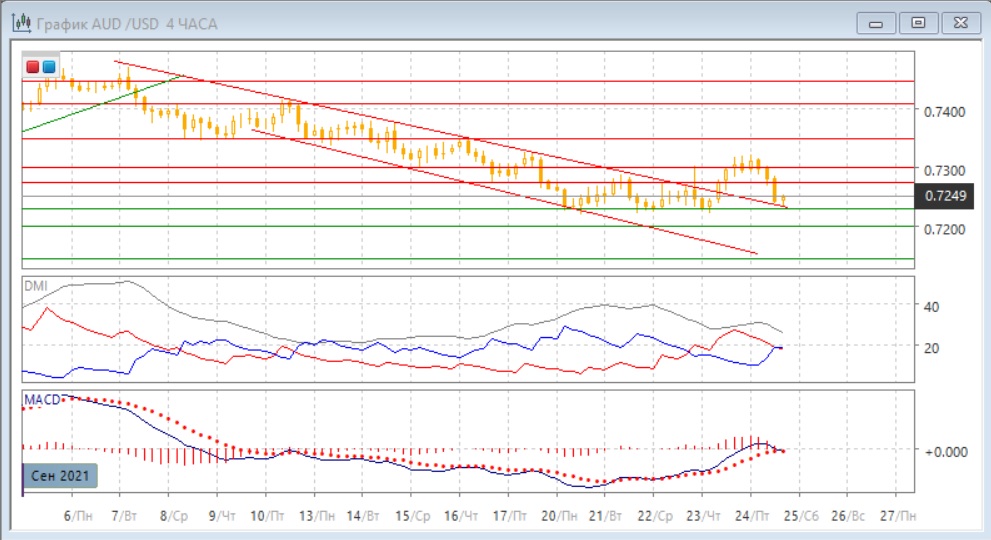The height and width of the screenshot is (540, 991).
Task: Click the 24/Пт date on time axis
Action: point(751,517)
